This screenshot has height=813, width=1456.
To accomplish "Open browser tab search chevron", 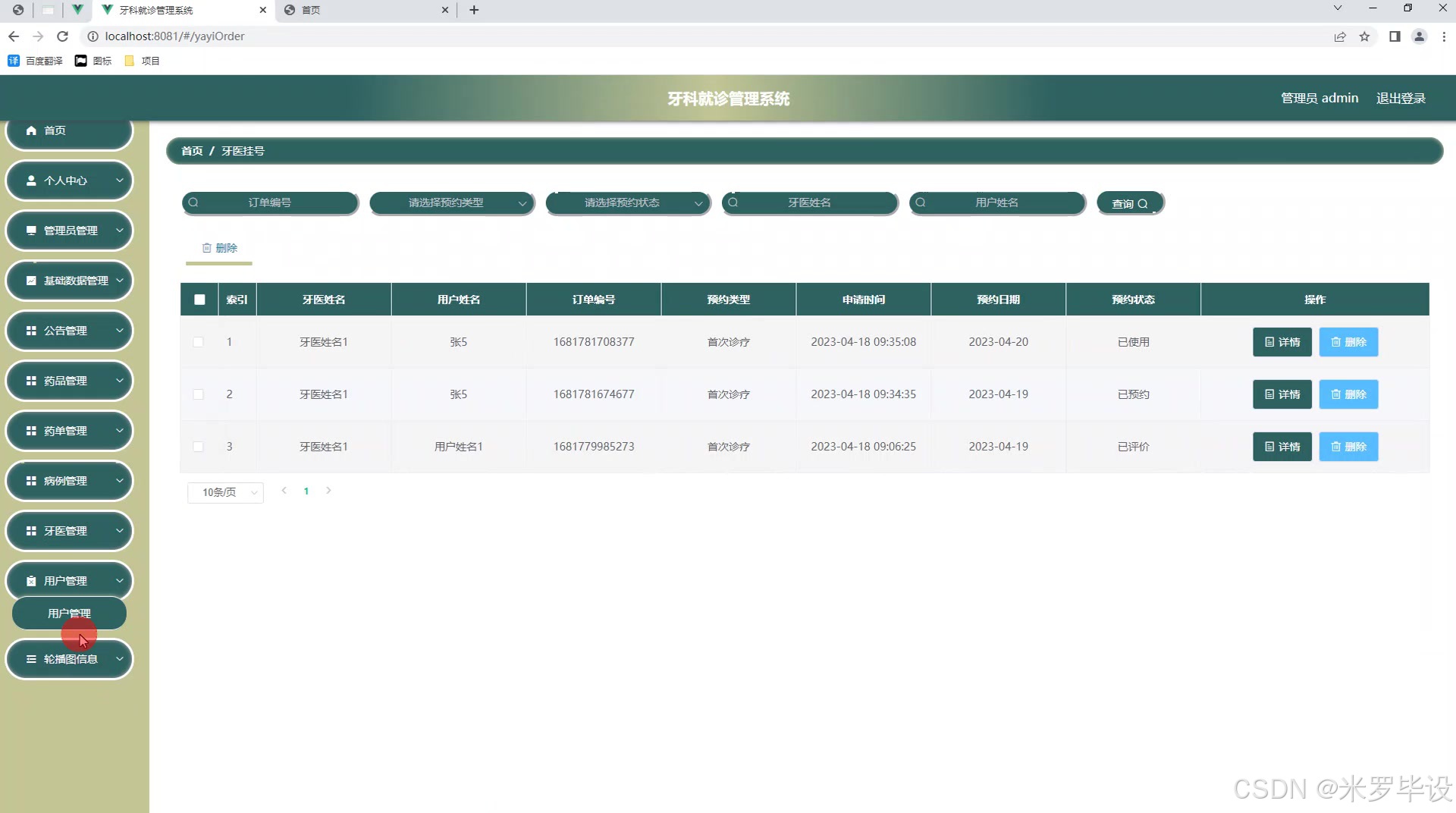I will pos(1338,8).
